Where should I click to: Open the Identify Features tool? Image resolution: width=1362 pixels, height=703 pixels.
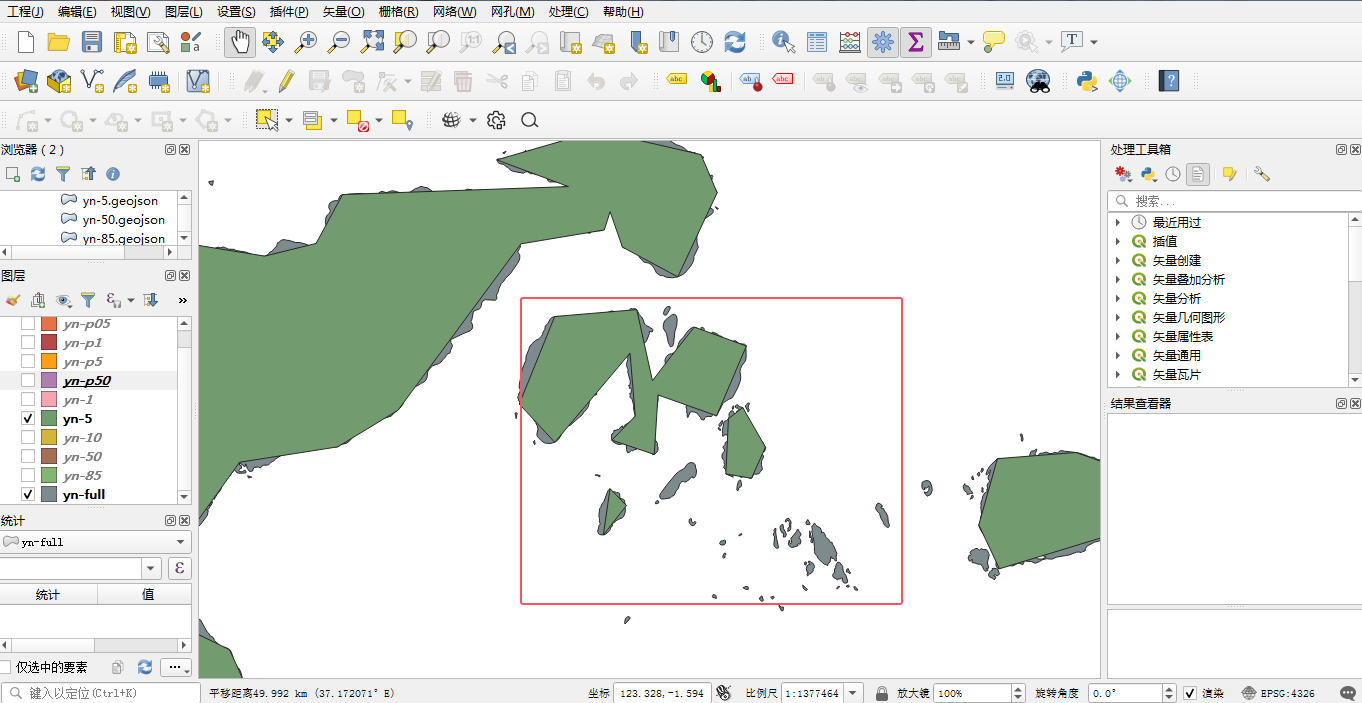click(784, 42)
